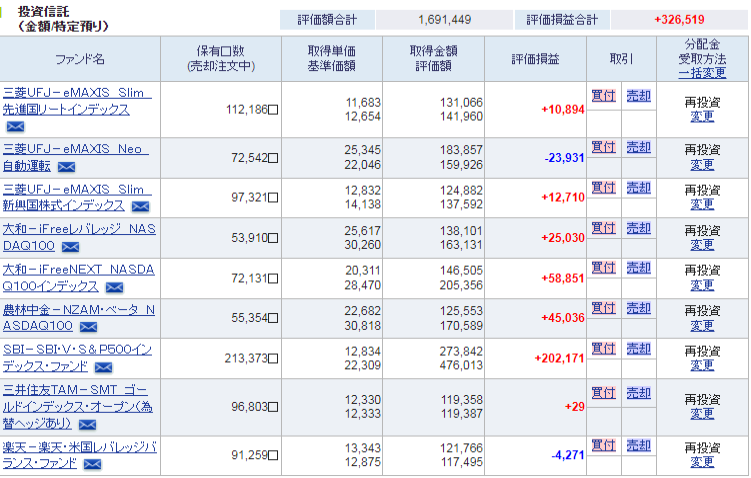The width and height of the screenshot is (751, 478).
Task: Click mail icon beside 自動運転 fund
Action: coord(66,167)
